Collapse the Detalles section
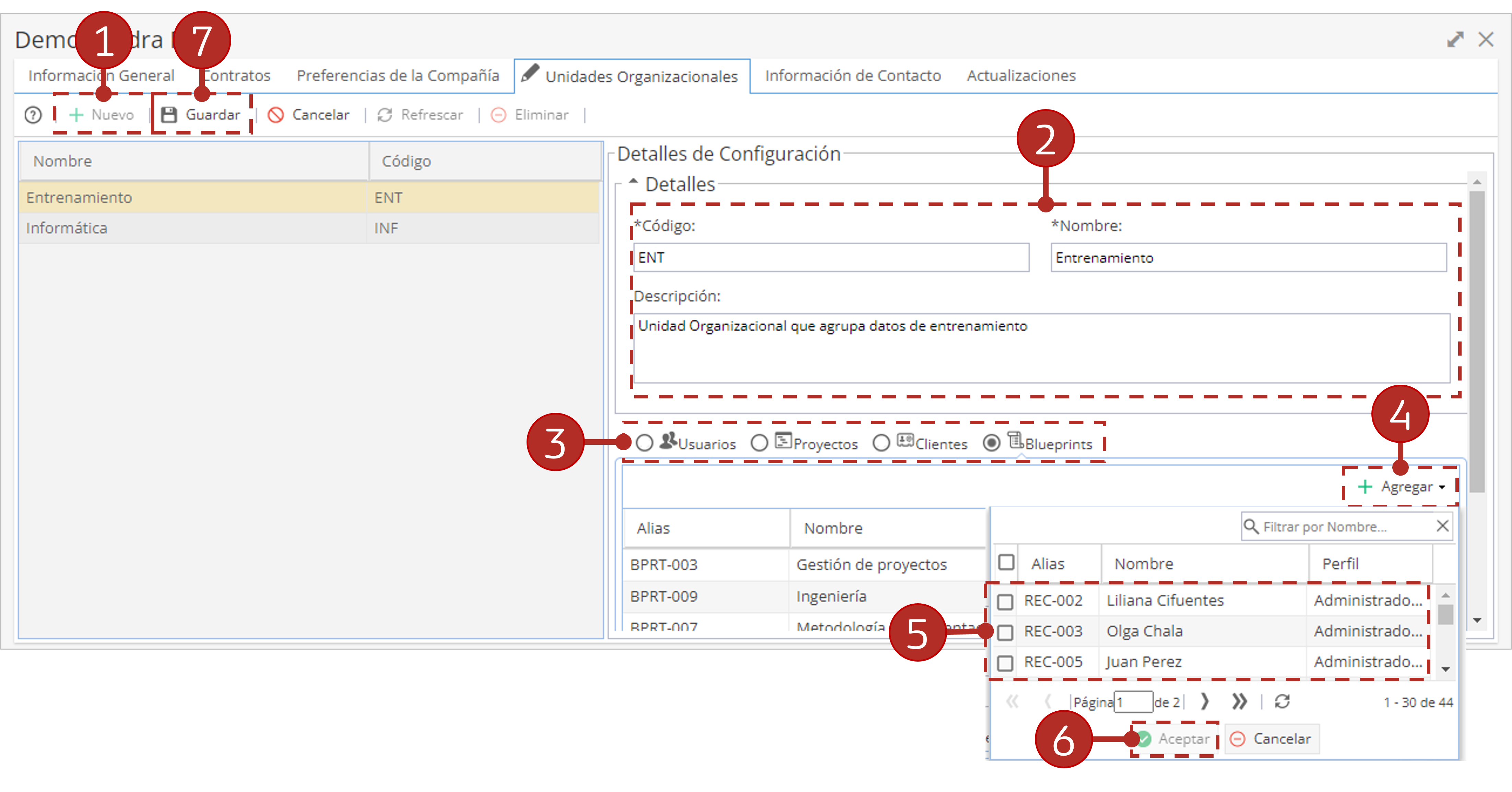 pyautogui.click(x=633, y=182)
